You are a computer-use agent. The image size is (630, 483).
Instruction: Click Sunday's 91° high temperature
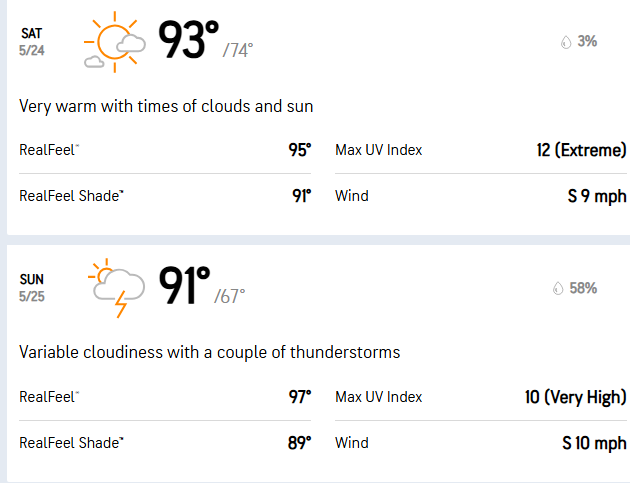point(185,287)
